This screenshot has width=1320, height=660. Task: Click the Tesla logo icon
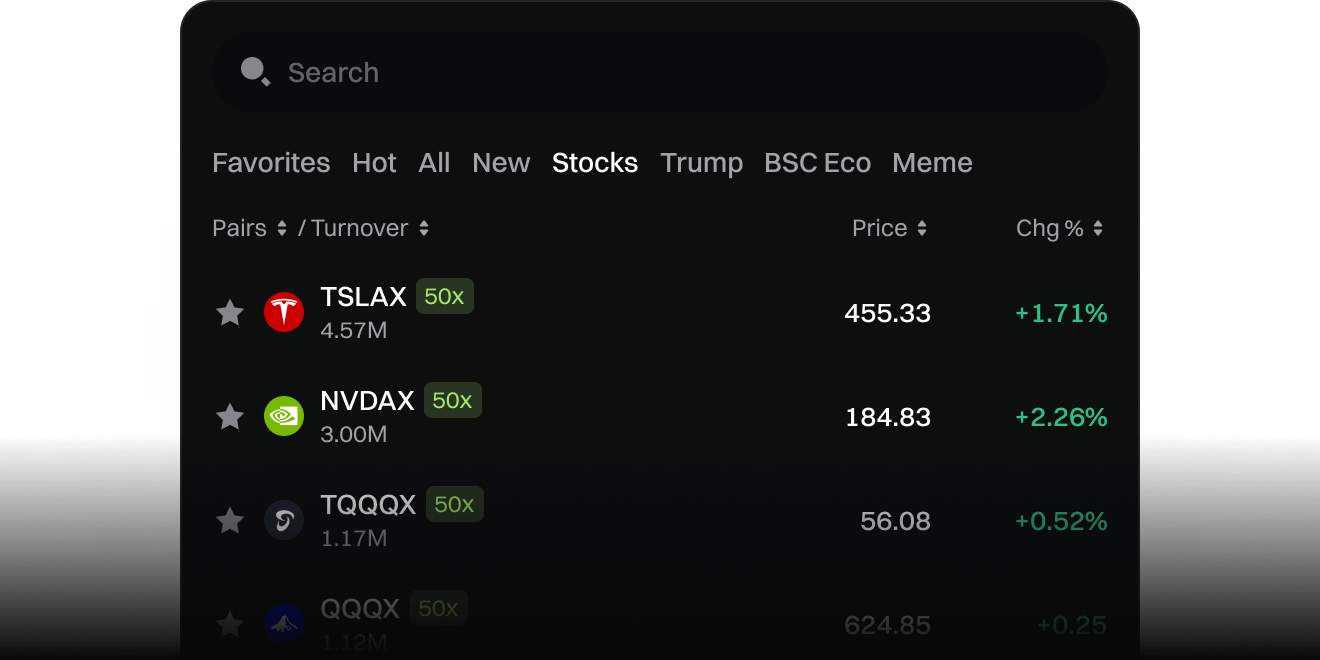click(x=284, y=313)
